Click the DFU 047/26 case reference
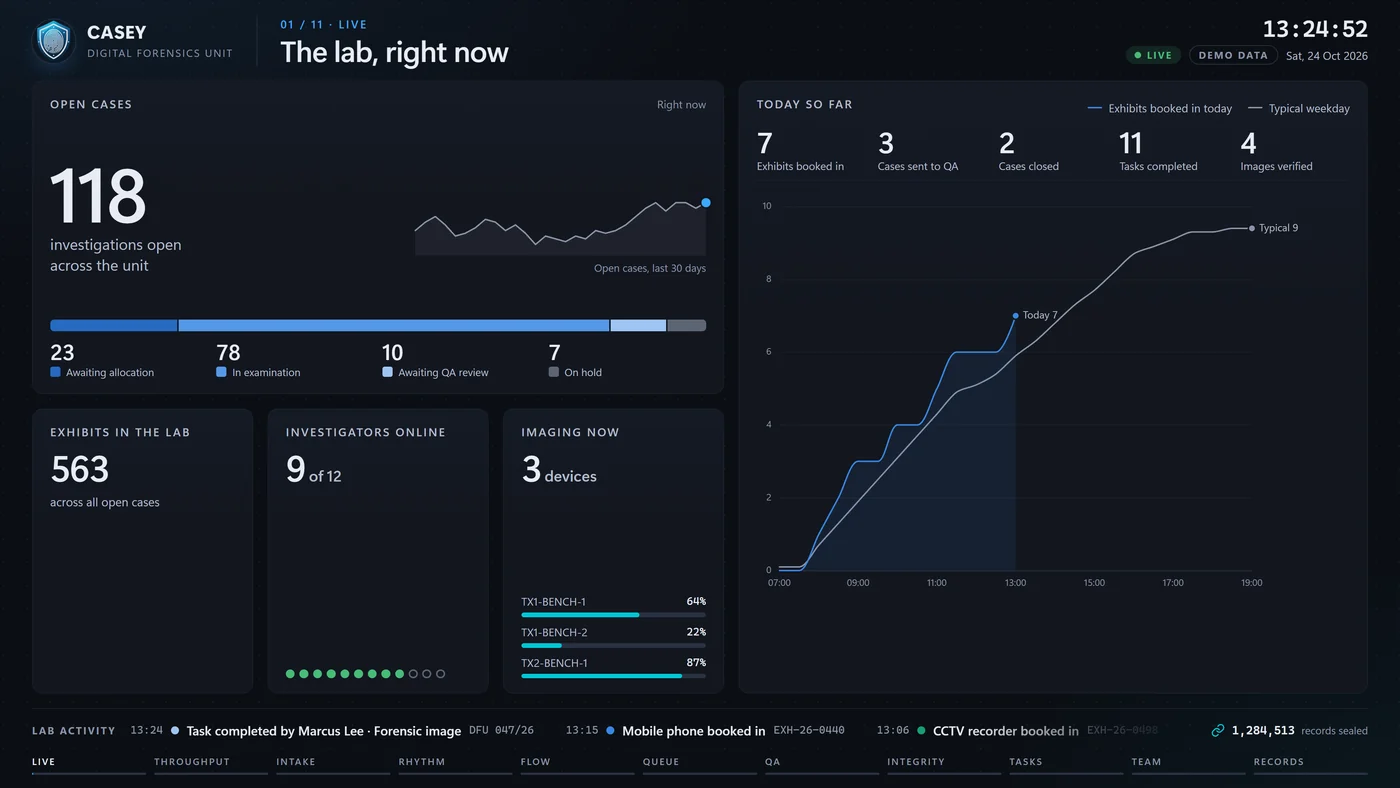 501,731
